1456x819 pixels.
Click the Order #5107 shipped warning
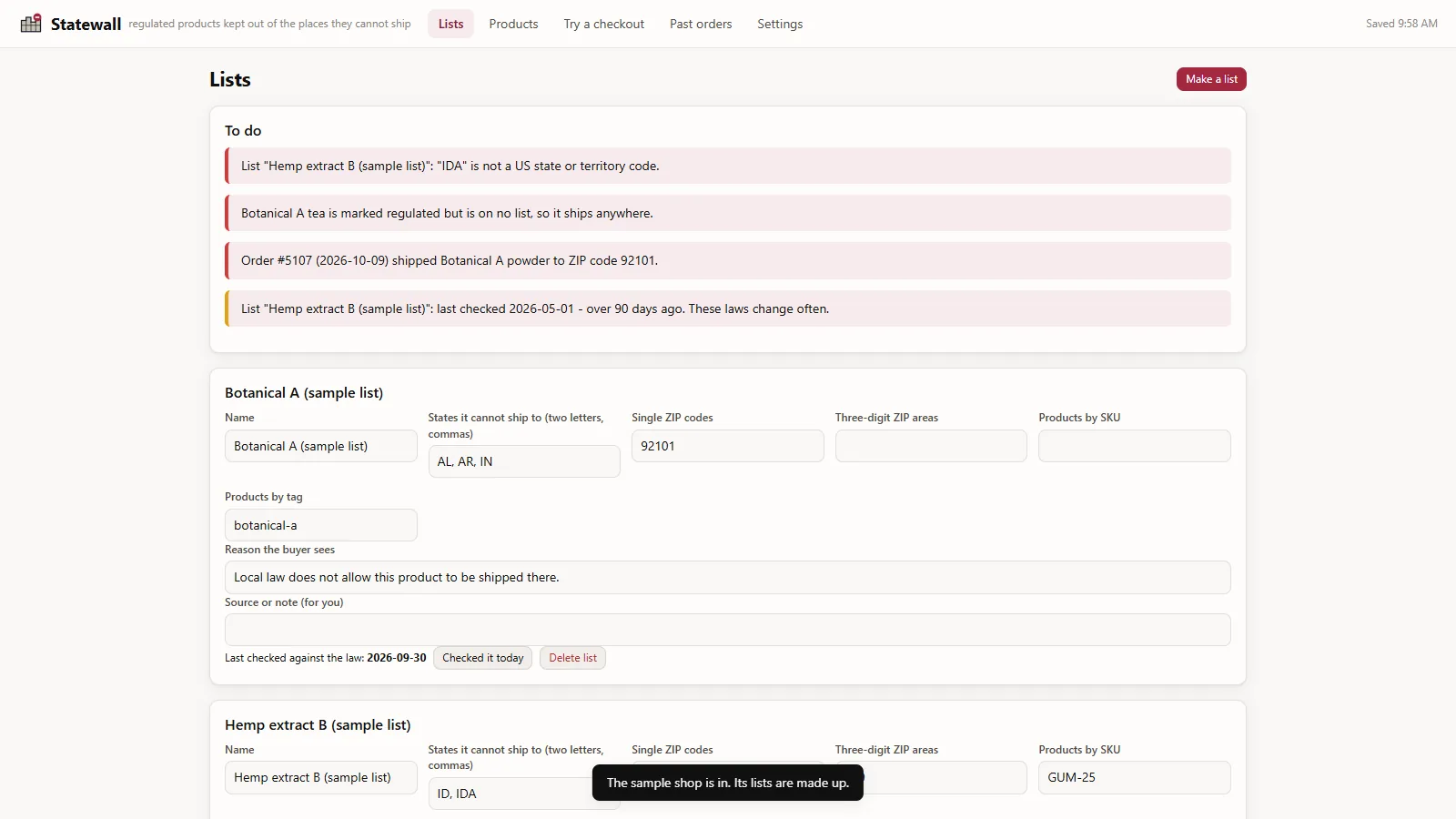pyautogui.click(x=728, y=260)
